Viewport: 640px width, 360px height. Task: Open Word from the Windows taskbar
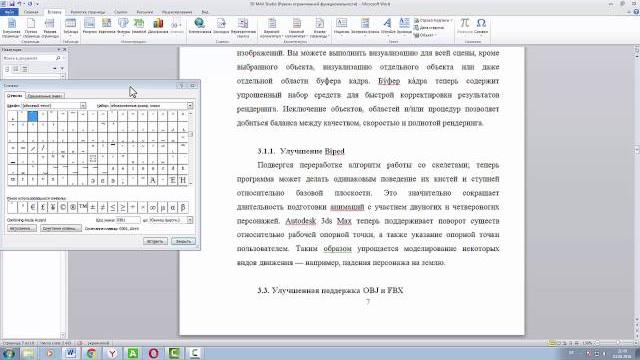tap(71, 353)
